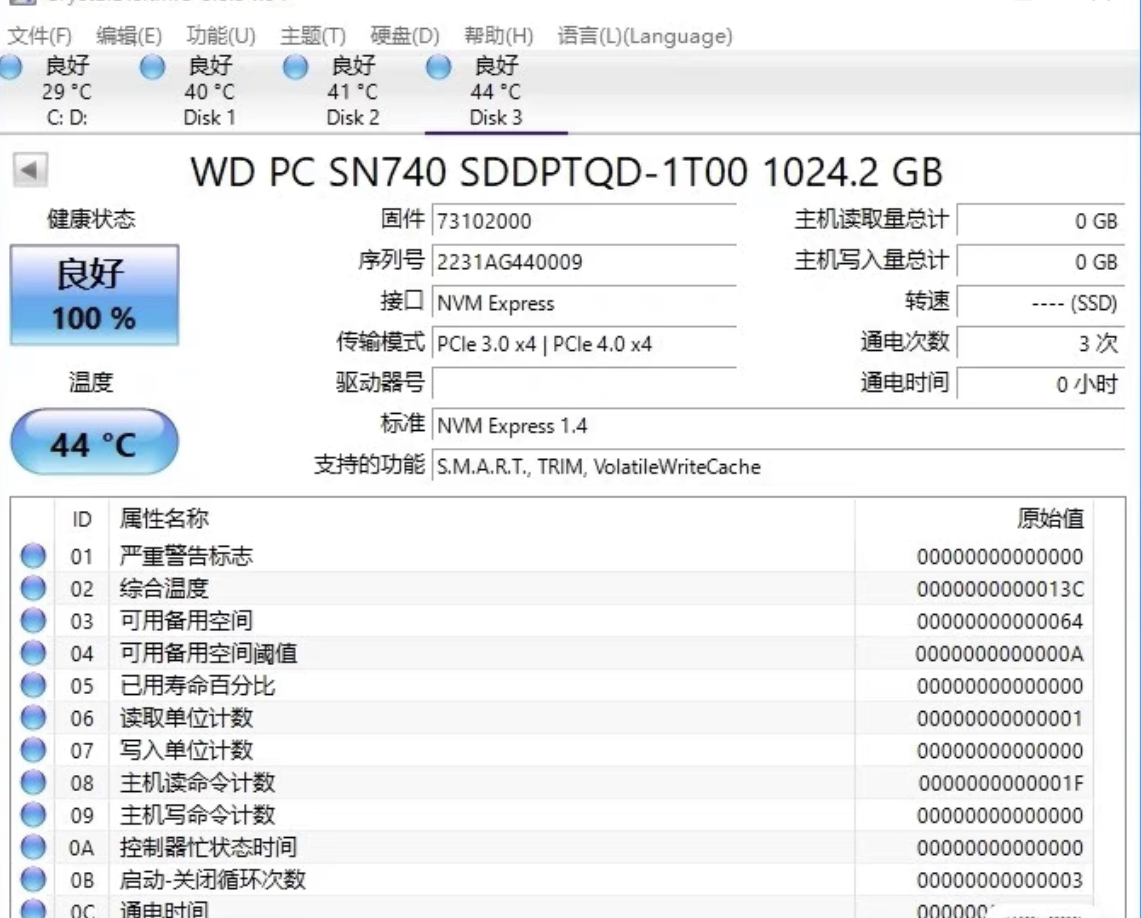Click status orb of attribute 08 主机读命令计数
The width and height of the screenshot is (1141, 918).
click(33, 783)
